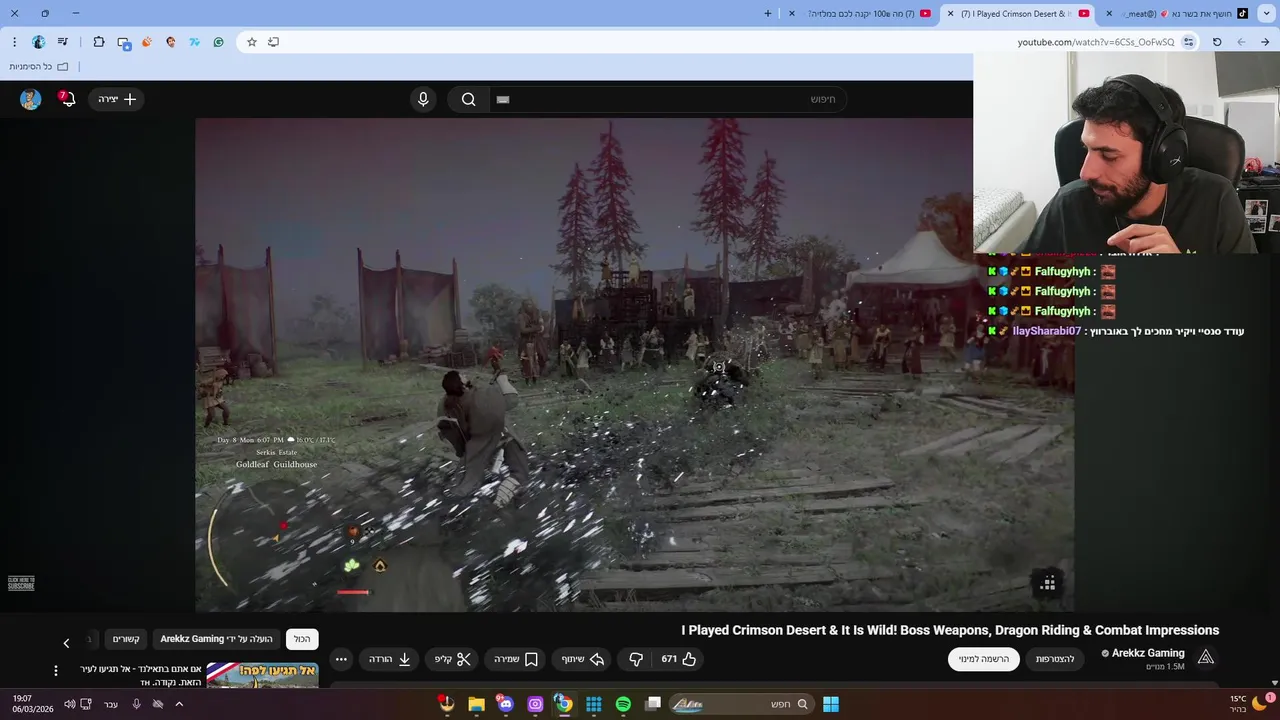This screenshot has height=720, width=1280.
Task: Open File Explorer from the taskbar
Action: [x=476, y=704]
